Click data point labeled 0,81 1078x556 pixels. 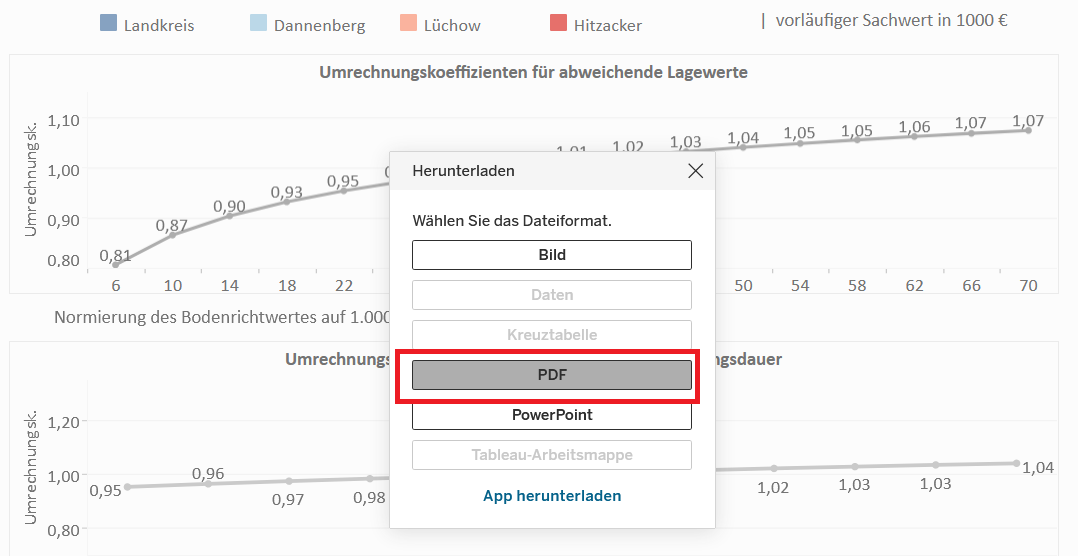(116, 265)
